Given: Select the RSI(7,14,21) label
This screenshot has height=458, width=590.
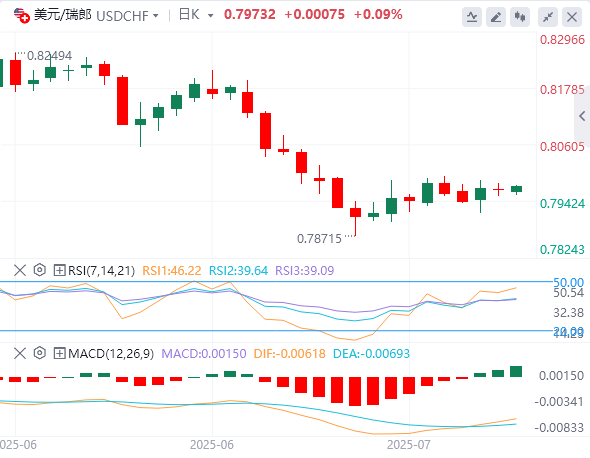Looking at the screenshot, I should coord(101,271).
